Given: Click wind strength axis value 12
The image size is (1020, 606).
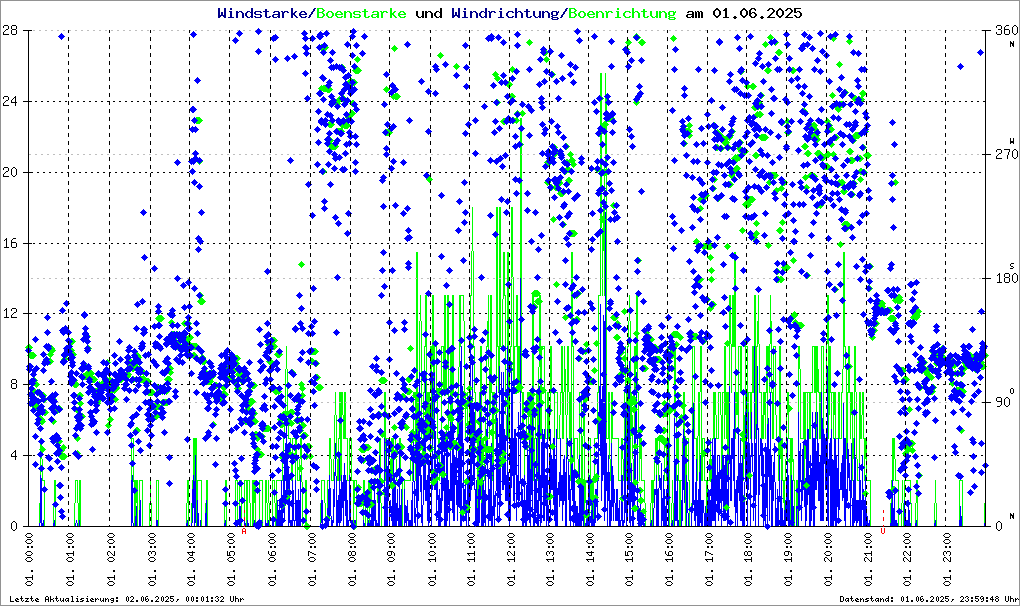Looking at the screenshot, I should point(10,314).
